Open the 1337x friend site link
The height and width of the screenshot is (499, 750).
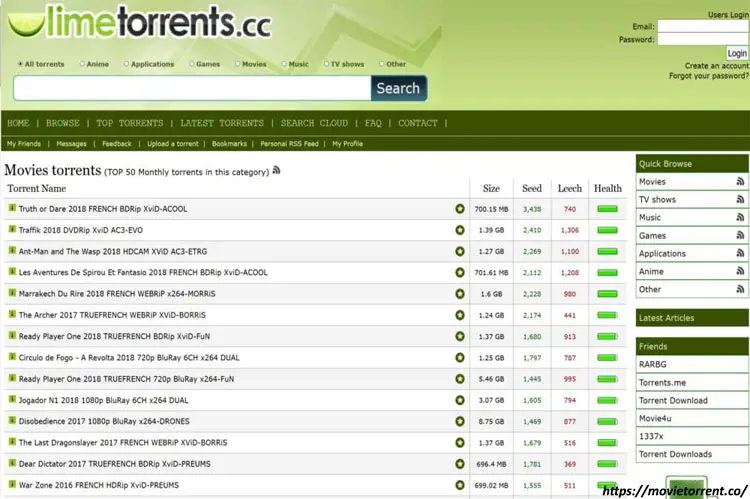651,436
